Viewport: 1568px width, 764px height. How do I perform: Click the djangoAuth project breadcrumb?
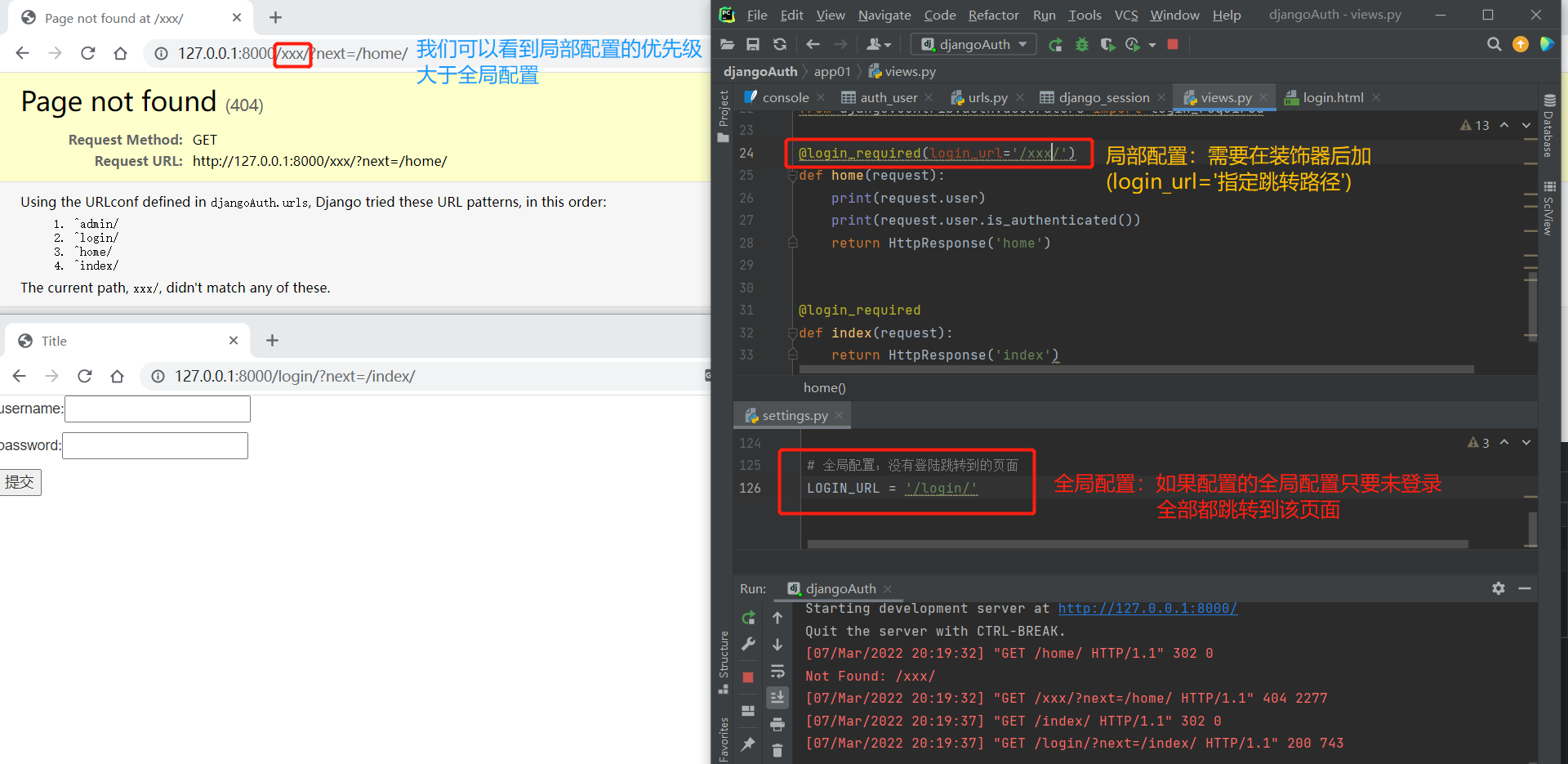point(760,71)
